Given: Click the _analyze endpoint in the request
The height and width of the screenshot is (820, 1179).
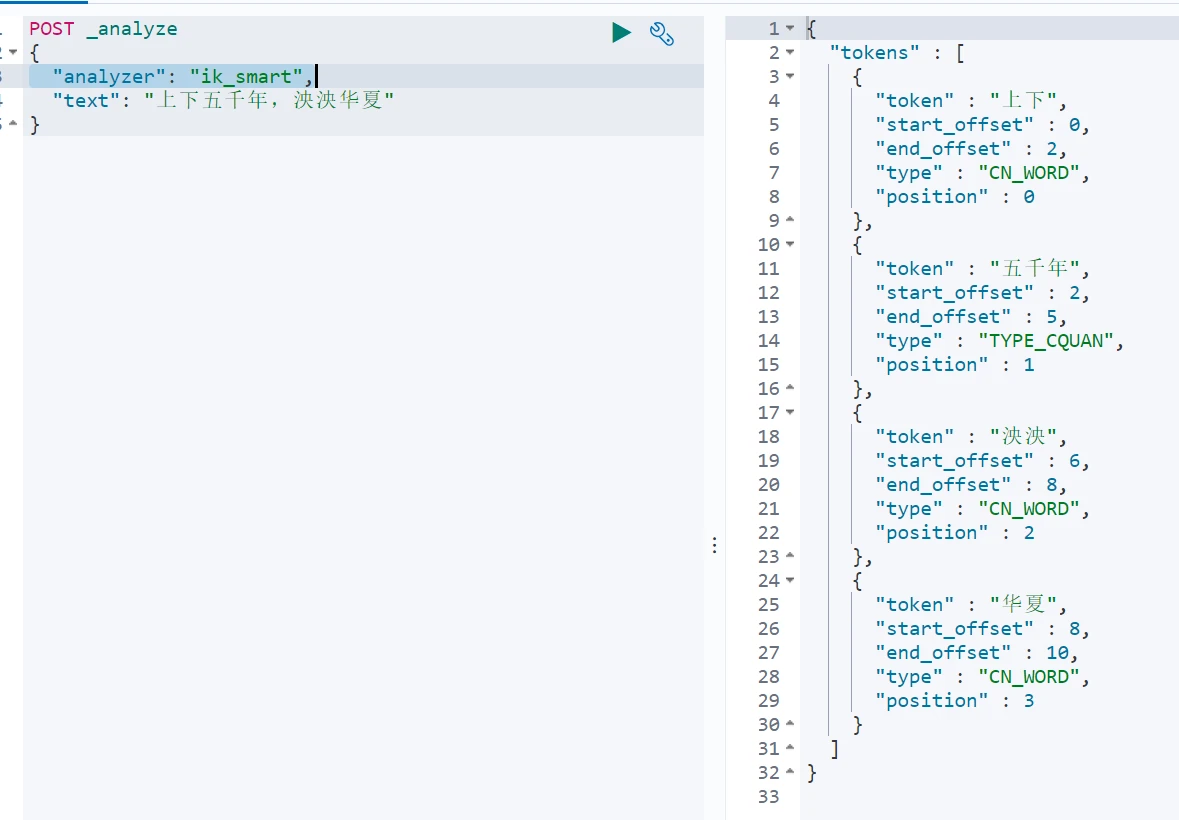Looking at the screenshot, I should click(x=131, y=29).
